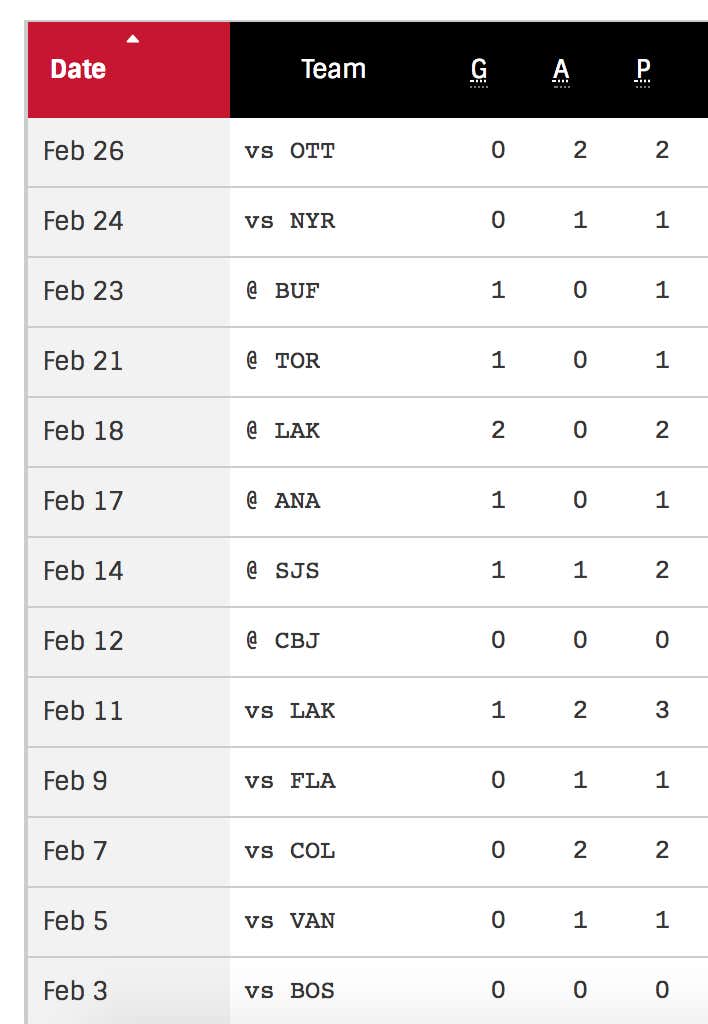Click the vs COL opponent entry
The width and height of the screenshot is (708, 1024).
[x=290, y=851]
